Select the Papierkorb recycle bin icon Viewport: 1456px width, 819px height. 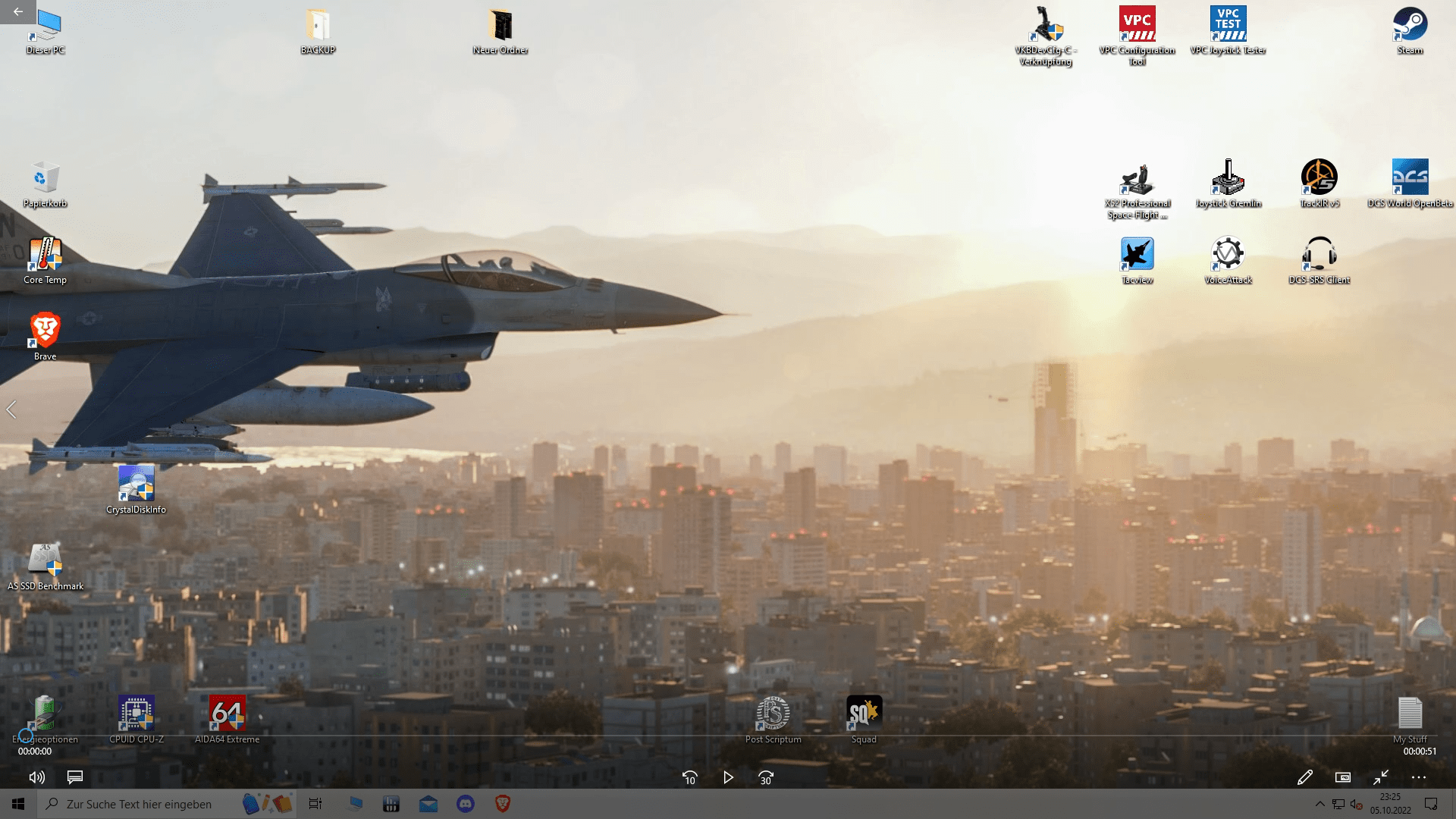click(45, 184)
